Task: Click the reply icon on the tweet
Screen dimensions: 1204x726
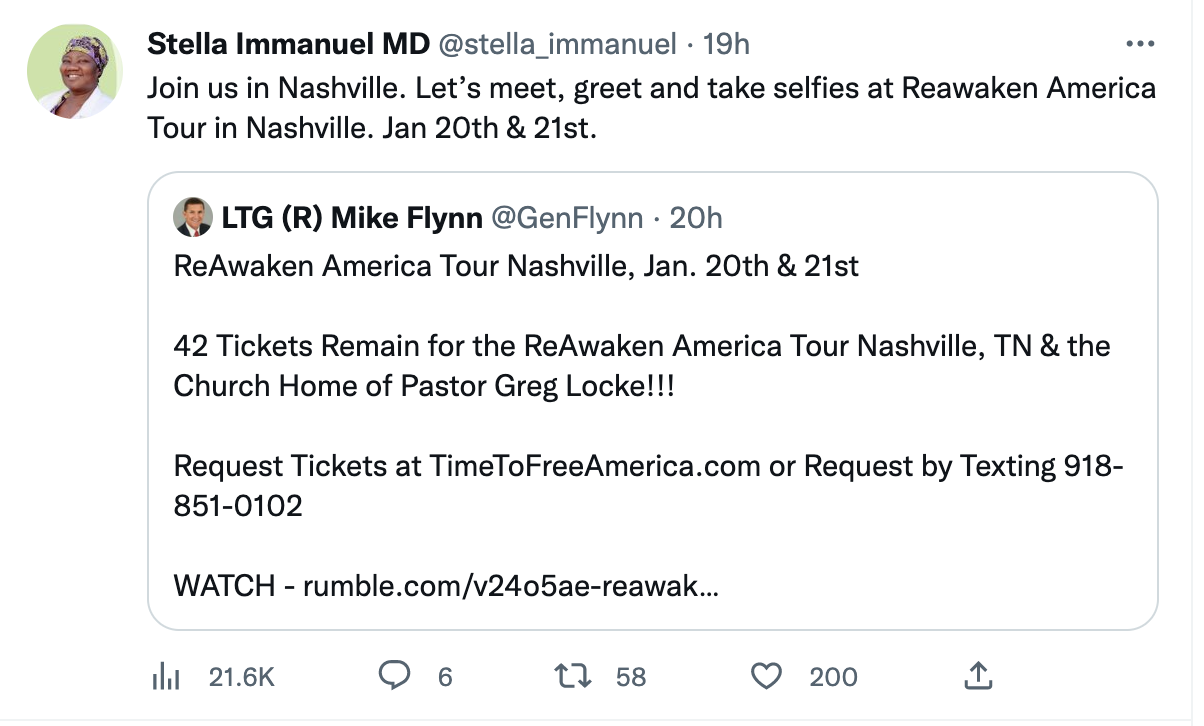Action: [x=395, y=676]
